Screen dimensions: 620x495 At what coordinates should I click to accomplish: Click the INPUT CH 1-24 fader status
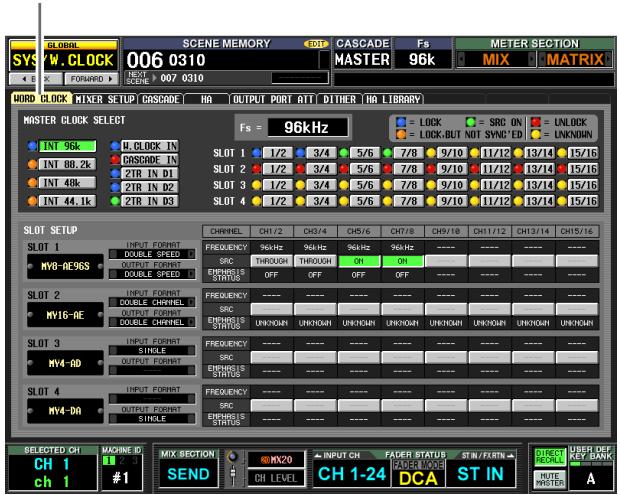(x=352, y=474)
